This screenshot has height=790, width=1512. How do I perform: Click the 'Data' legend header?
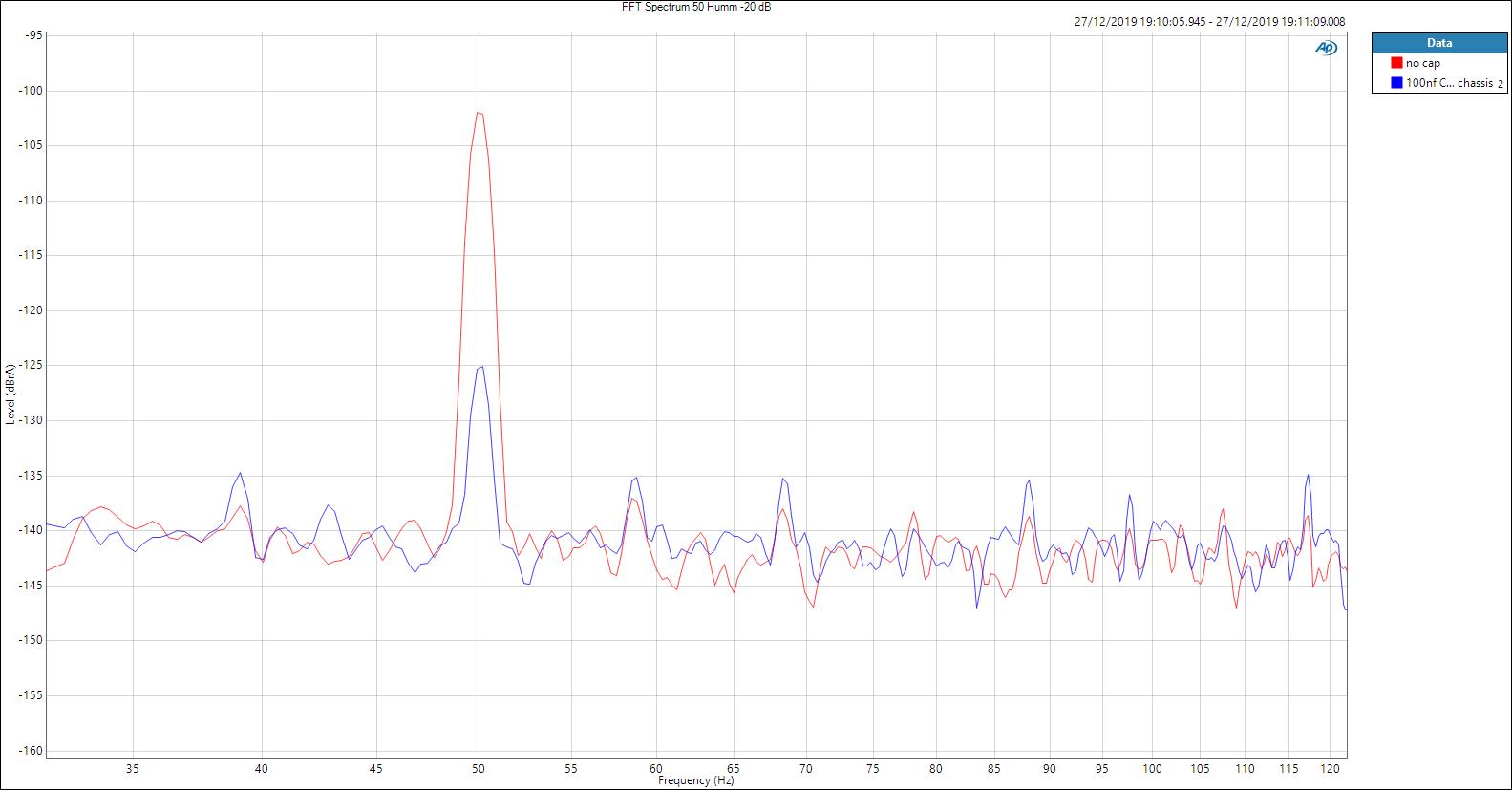[x=1438, y=42]
